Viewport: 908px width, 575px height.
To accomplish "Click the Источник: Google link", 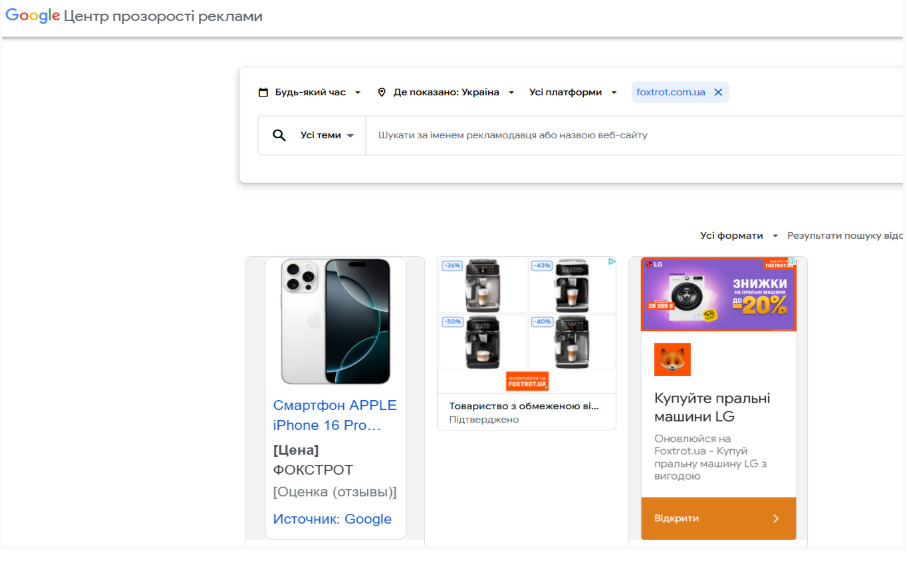I will click(332, 519).
